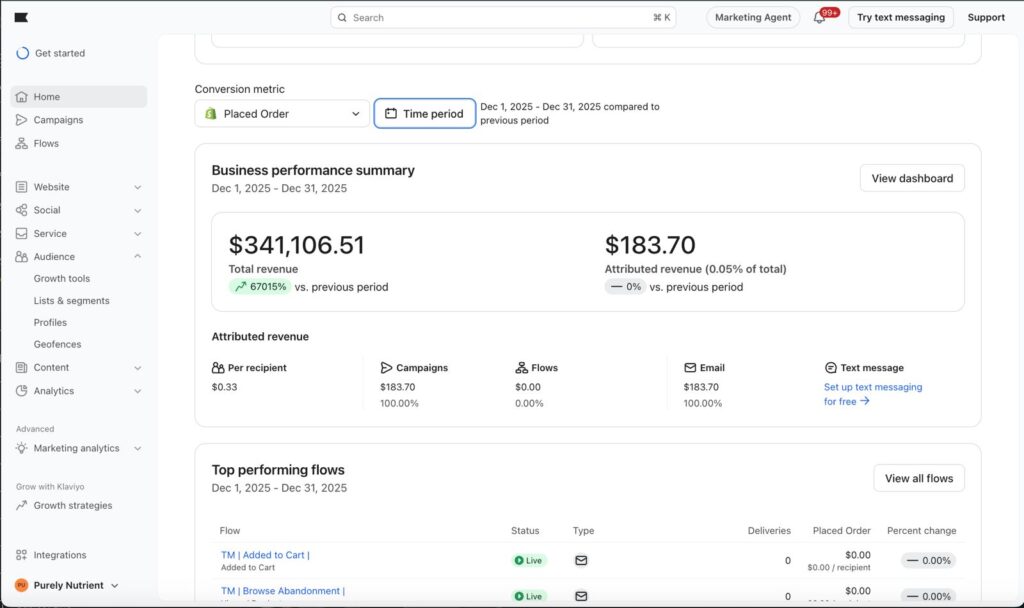Click the Klaviyo logo icon
The image size is (1024, 608).
click(22, 17)
